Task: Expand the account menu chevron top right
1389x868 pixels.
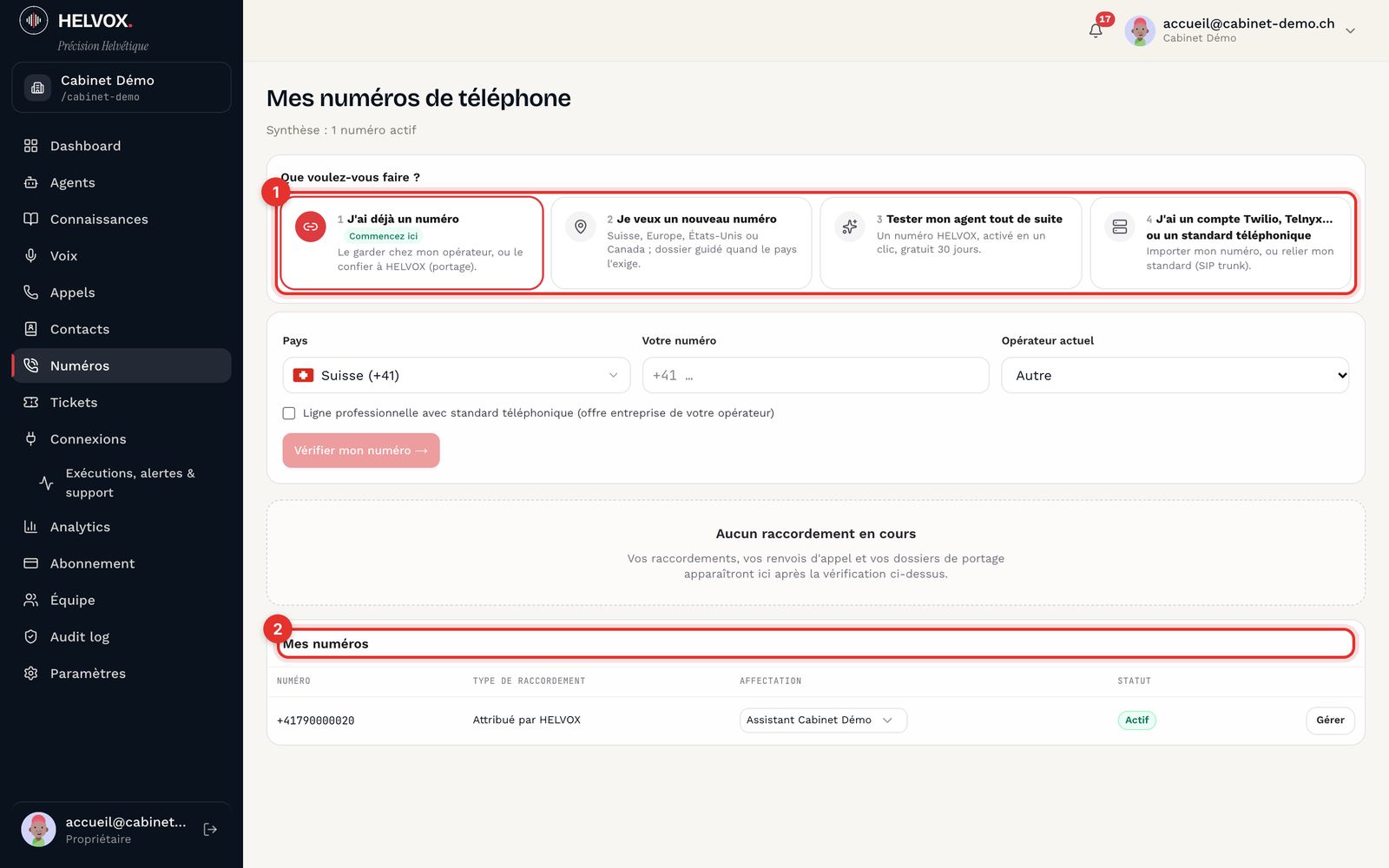Action: click(x=1350, y=30)
